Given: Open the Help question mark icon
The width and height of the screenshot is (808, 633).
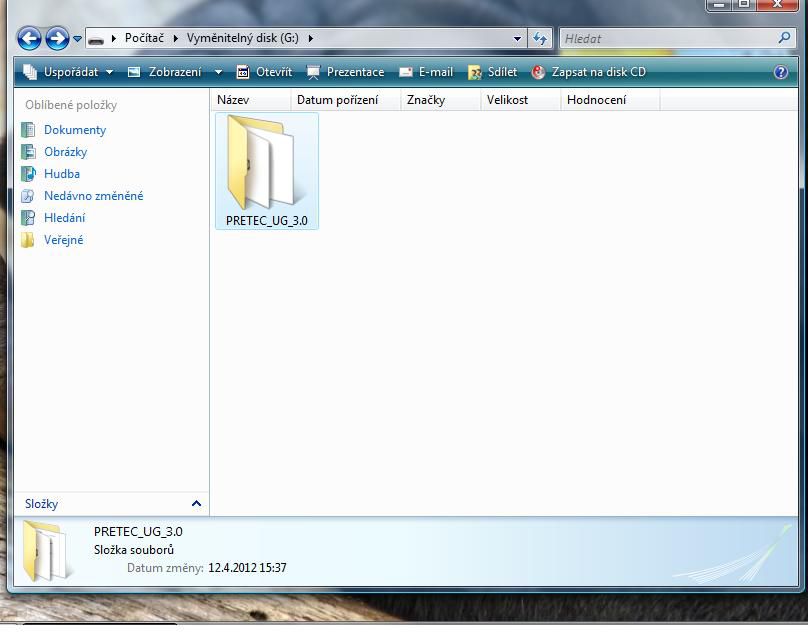Looking at the screenshot, I should click(781, 72).
